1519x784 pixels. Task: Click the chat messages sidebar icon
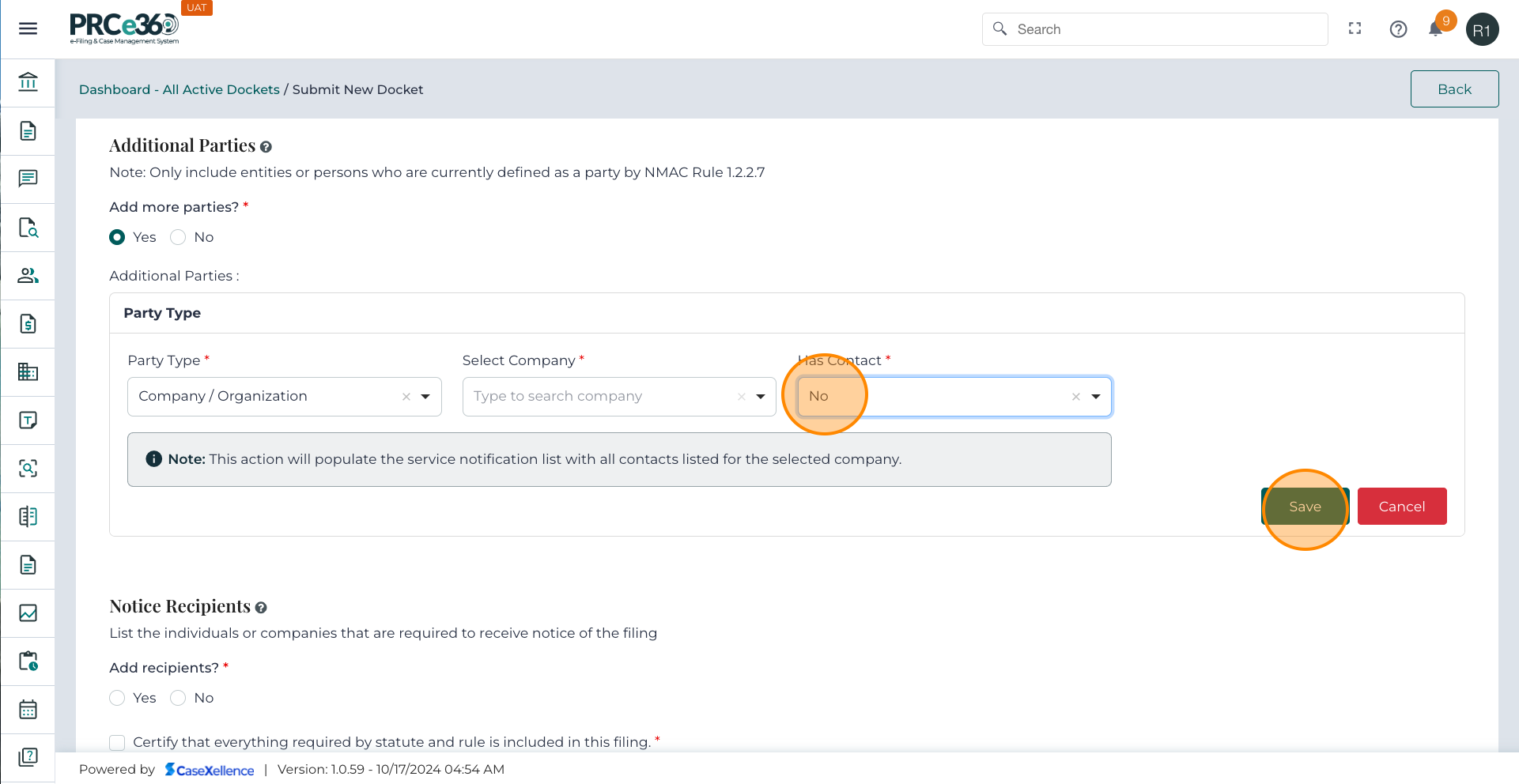pyautogui.click(x=28, y=179)
